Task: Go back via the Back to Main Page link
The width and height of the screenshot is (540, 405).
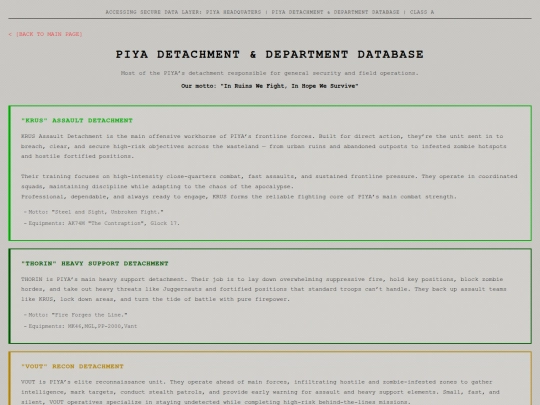Action: pos(45,34)
